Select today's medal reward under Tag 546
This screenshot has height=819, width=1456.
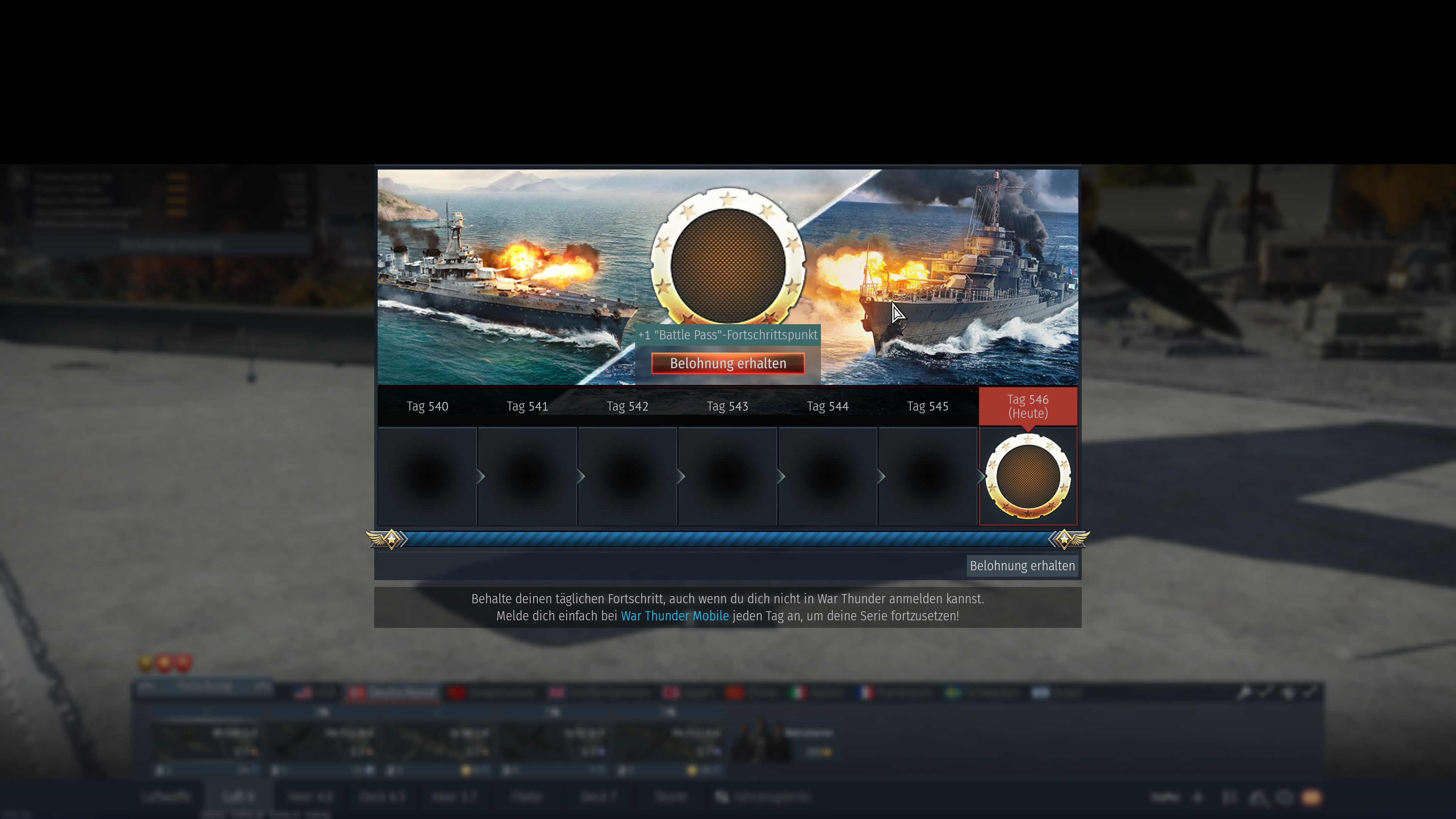pos(1028,477)
